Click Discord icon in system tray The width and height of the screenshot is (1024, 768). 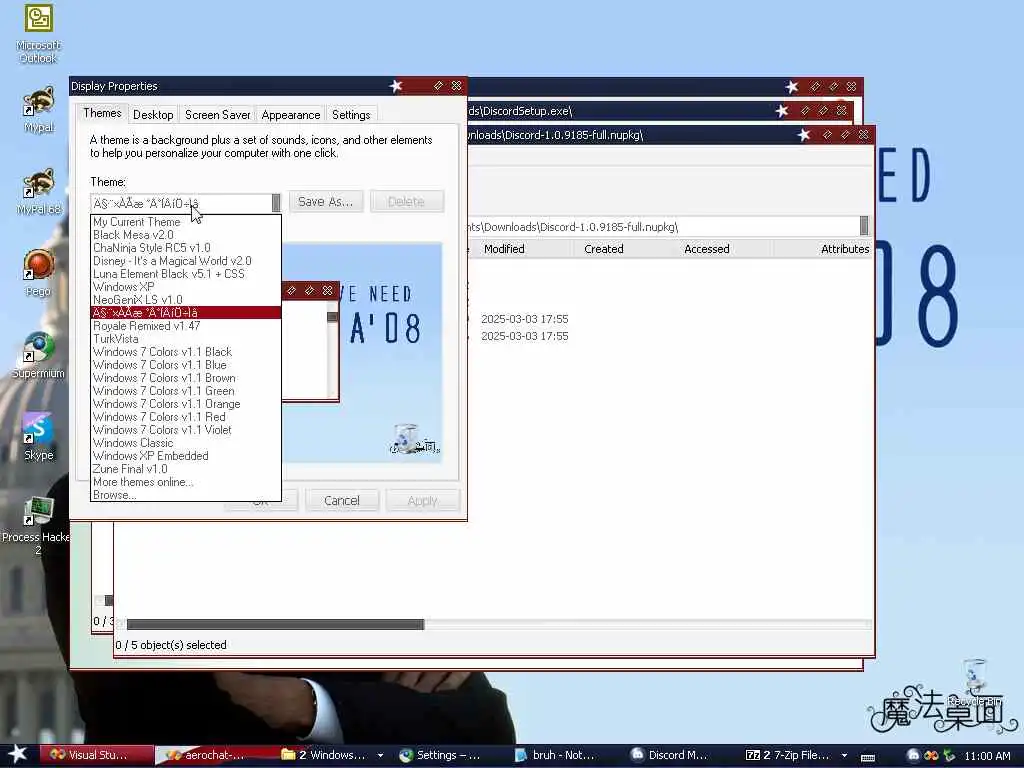[x=913, y=756]
